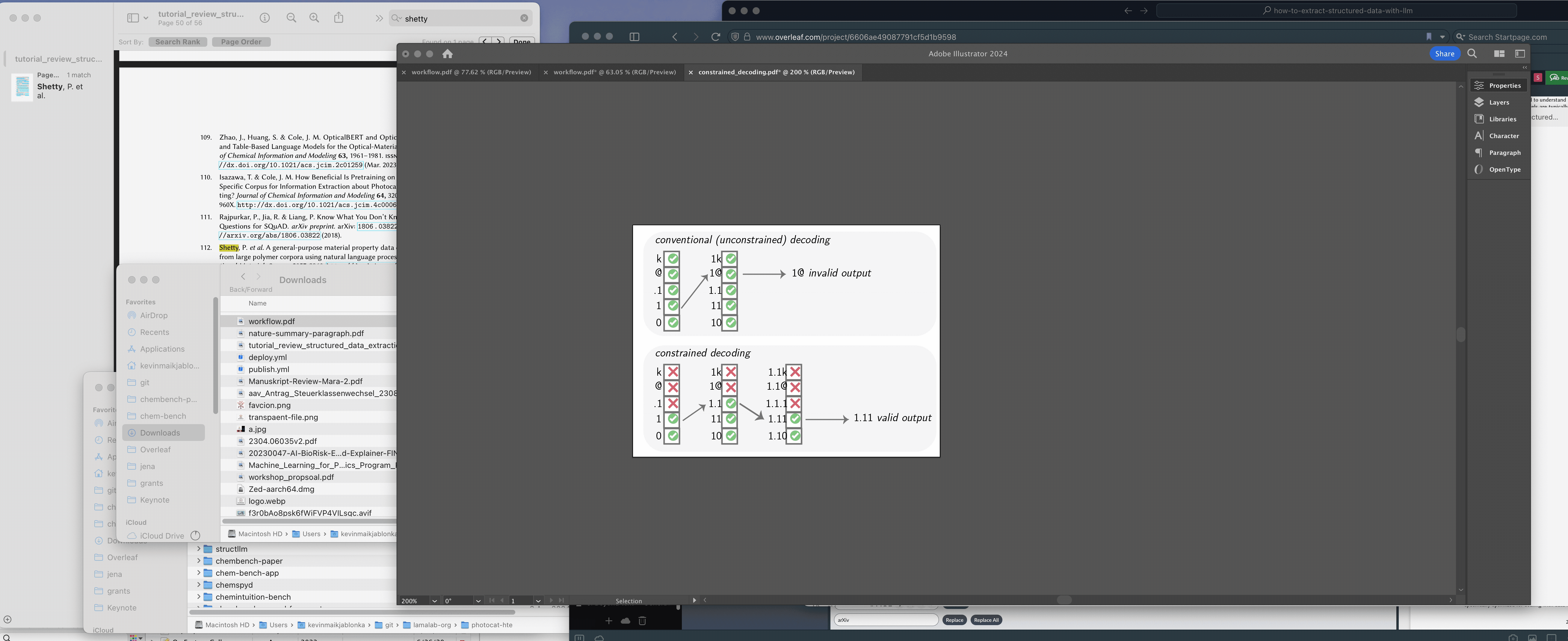Open the Arrange Documents icon
Image resolution: width=1568 pixels, height=641 pixels.
(1499, 54)
